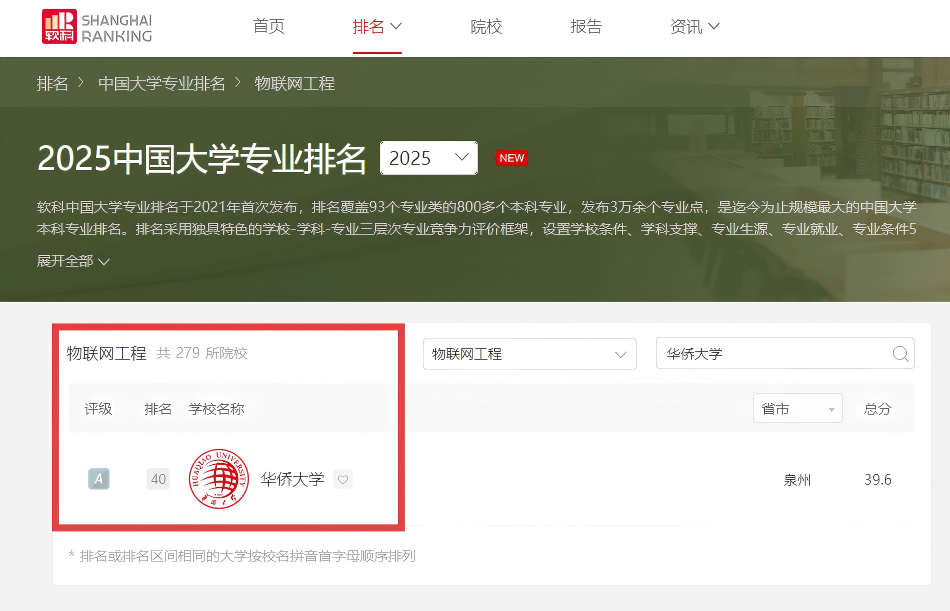Viewport: 950px width, 611px height.
Task: Open the 物联网工程 major dropdown
Action: pos(530,354)
